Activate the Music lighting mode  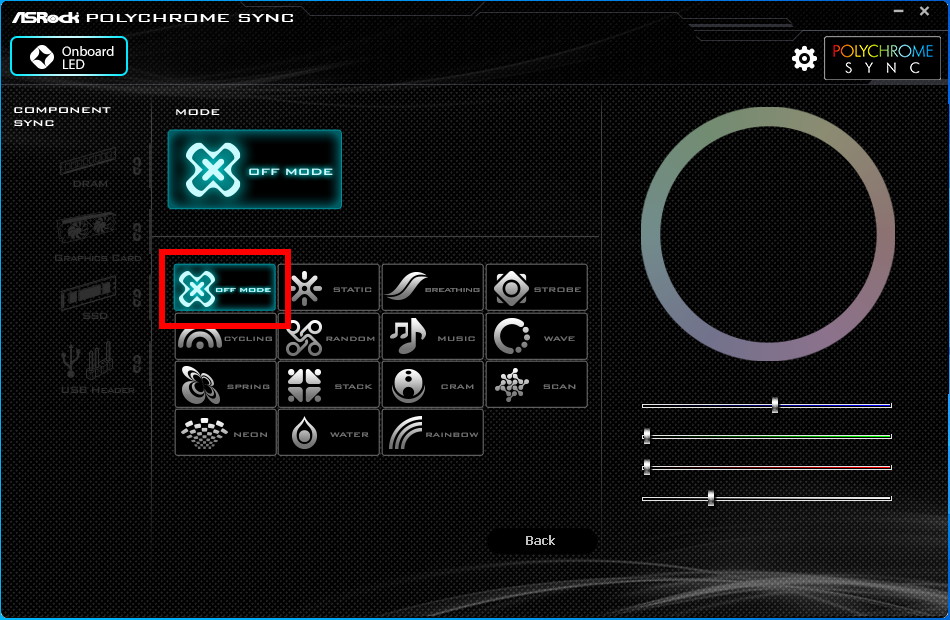pos(433,336)
